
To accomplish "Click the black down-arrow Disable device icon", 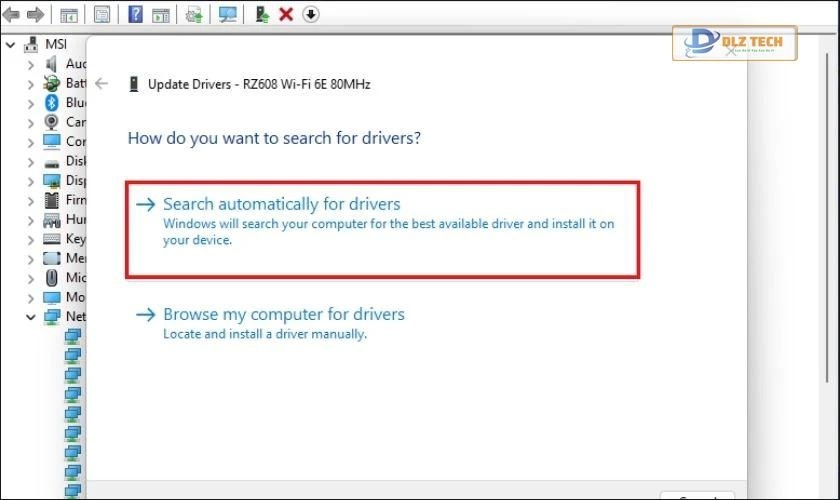I will click(x=311, y=14).
